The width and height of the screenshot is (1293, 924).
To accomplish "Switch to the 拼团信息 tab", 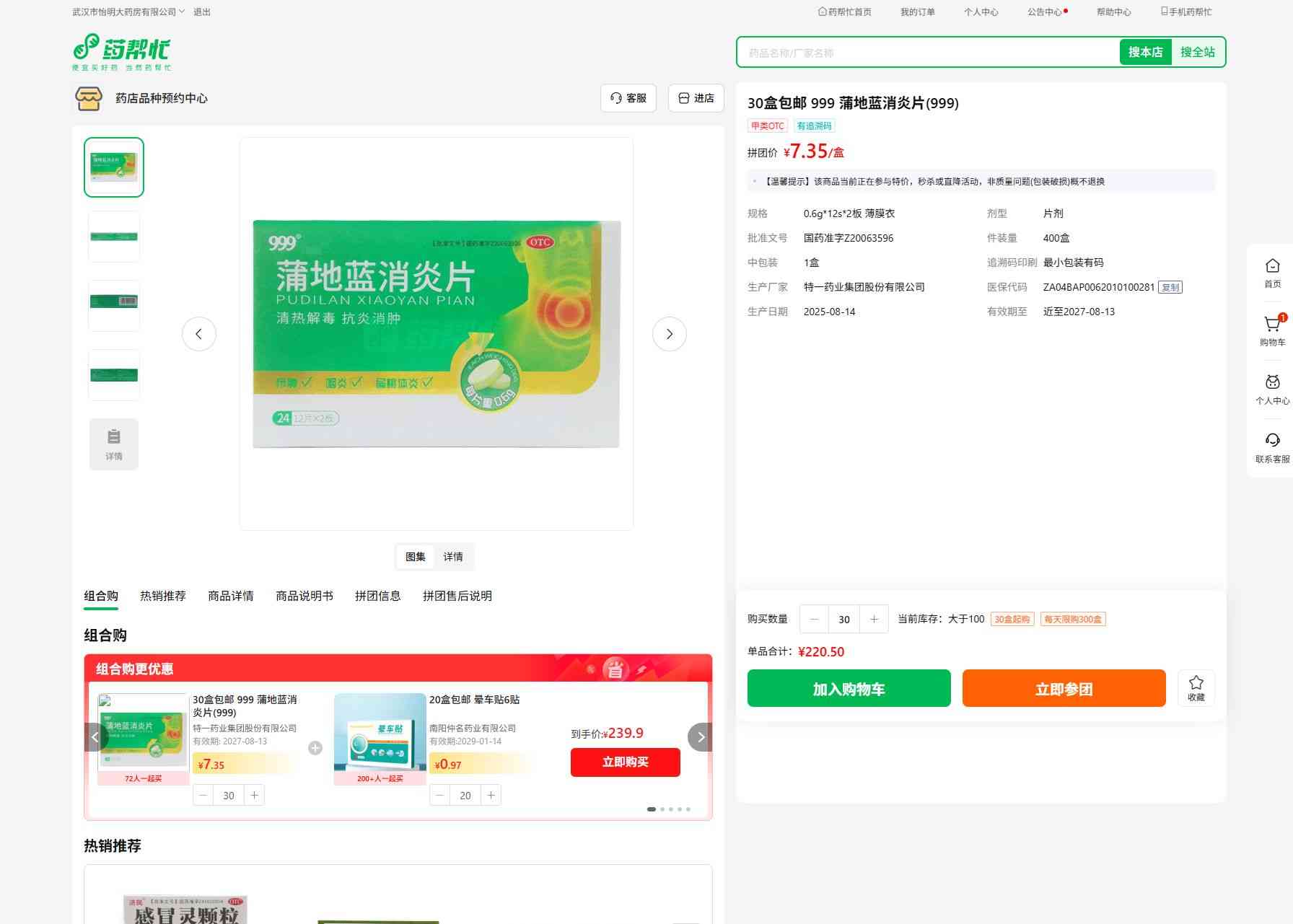I will click(x=377, y=596).
